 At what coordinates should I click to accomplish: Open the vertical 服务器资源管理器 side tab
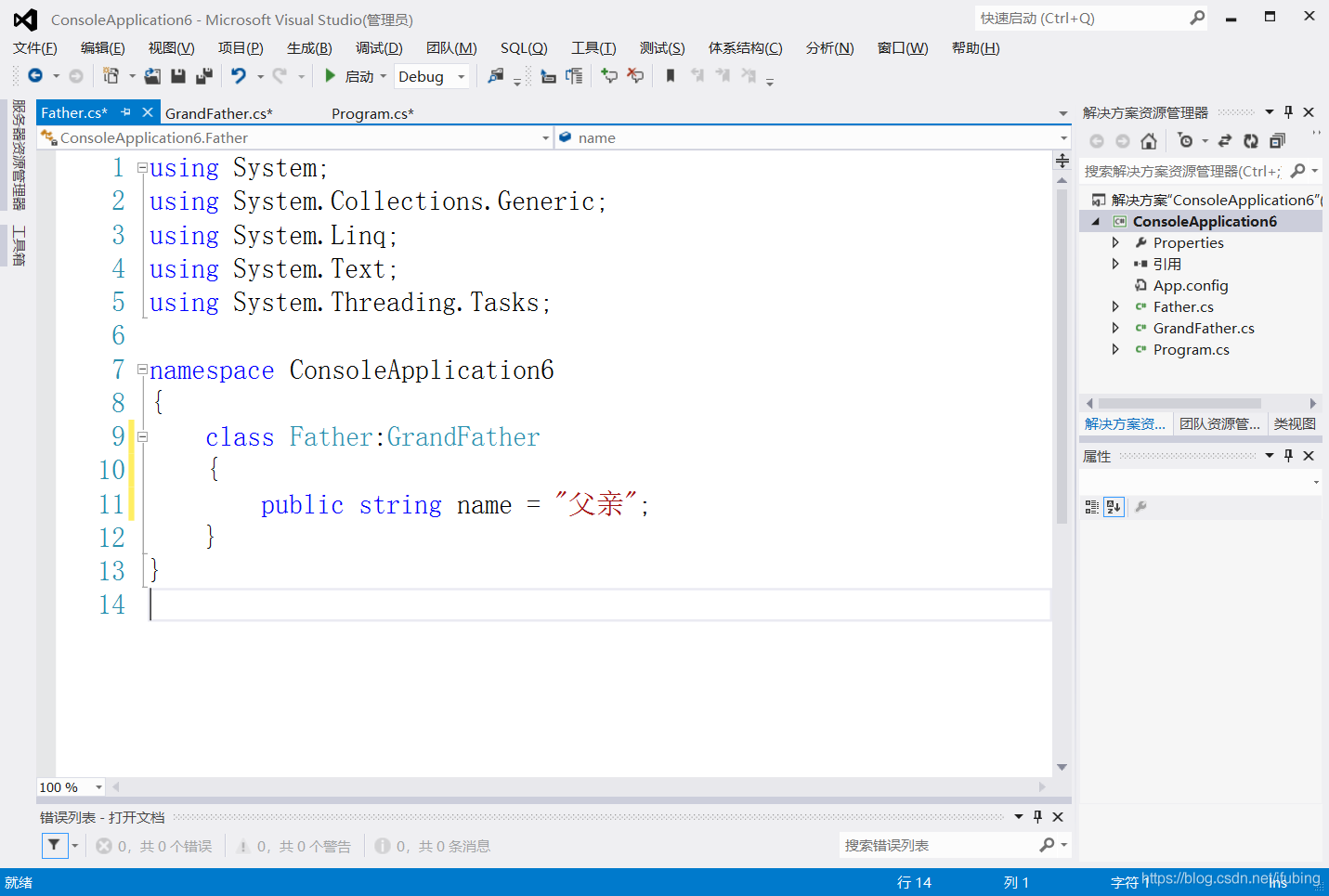point(19,155)
